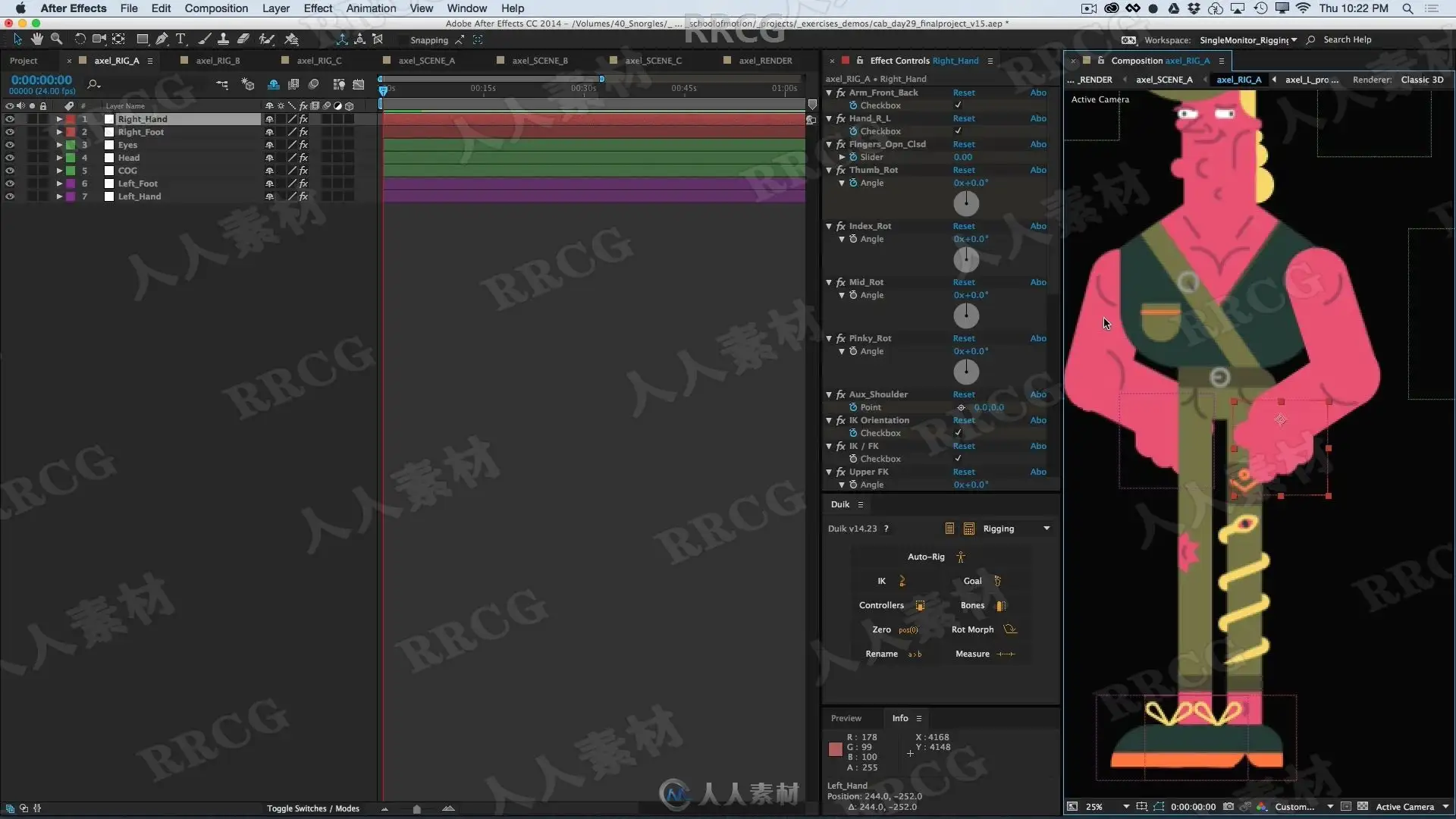
Task: Click Toggle Switches / Modes button
Action: coord(312,808)
